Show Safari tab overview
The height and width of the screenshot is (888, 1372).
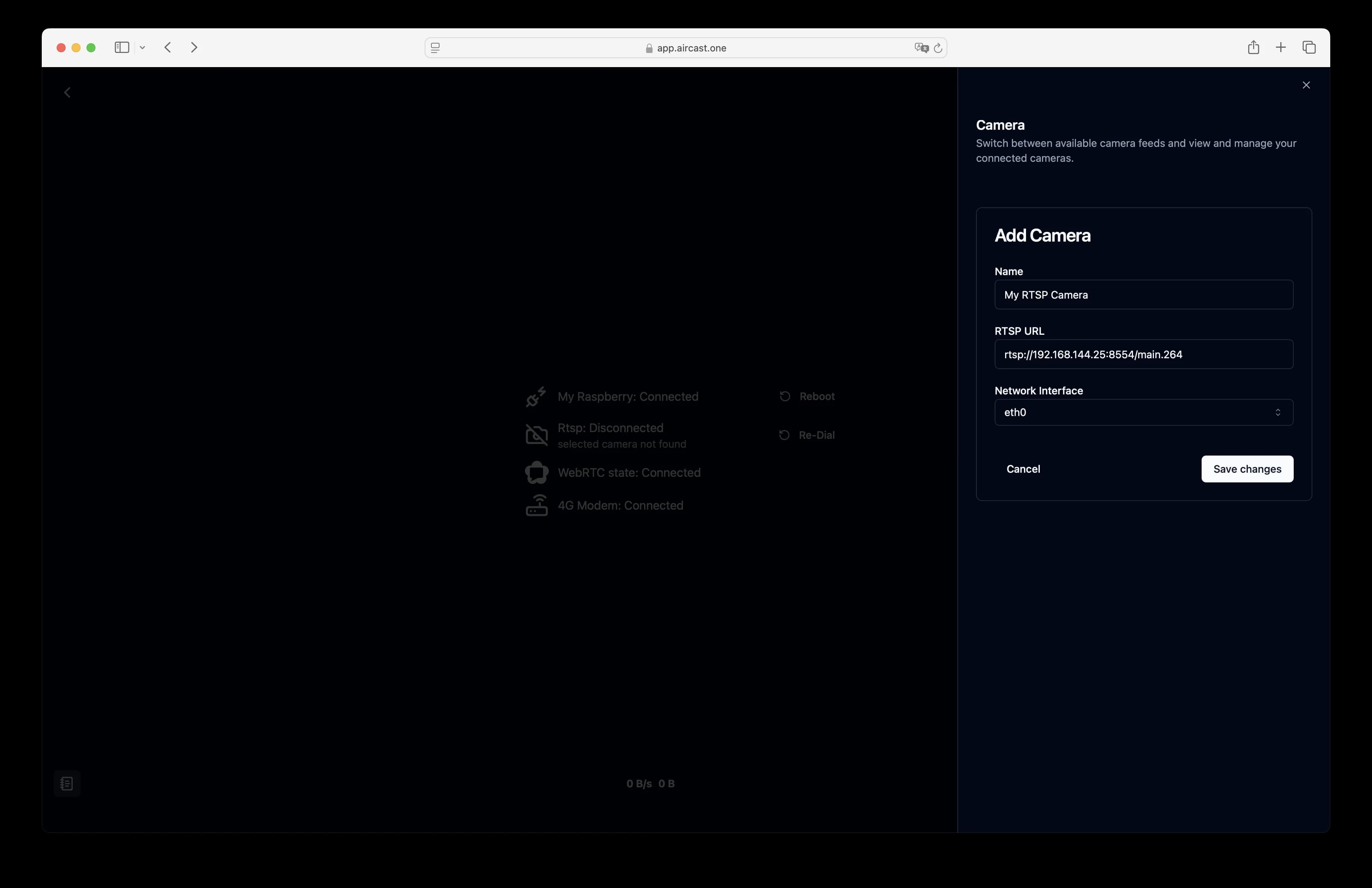(x=1309, y=48)
